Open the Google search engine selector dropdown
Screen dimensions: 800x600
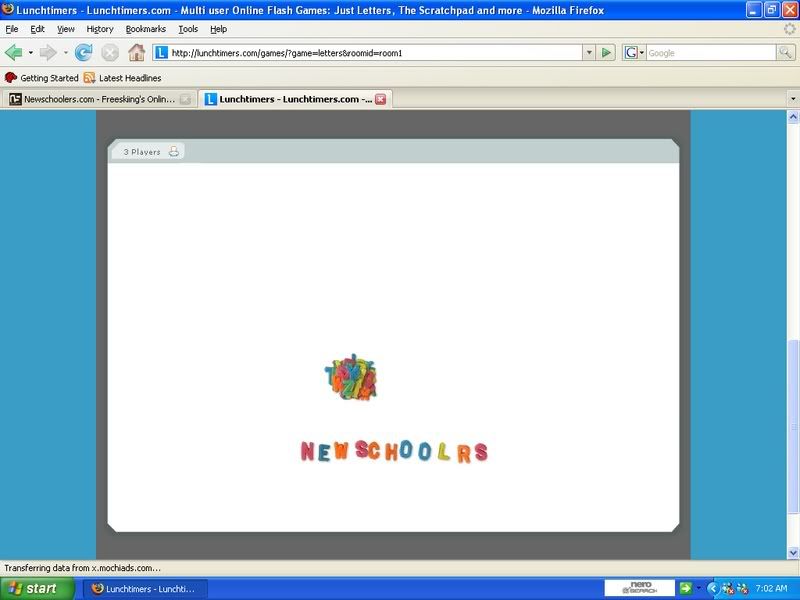tap(635, 53)
